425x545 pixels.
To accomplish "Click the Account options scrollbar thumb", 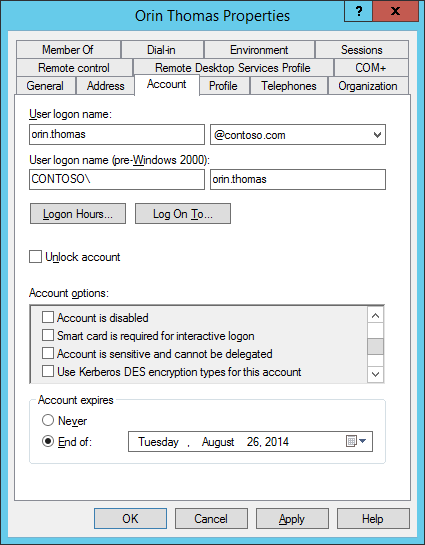I will (375, 347).
